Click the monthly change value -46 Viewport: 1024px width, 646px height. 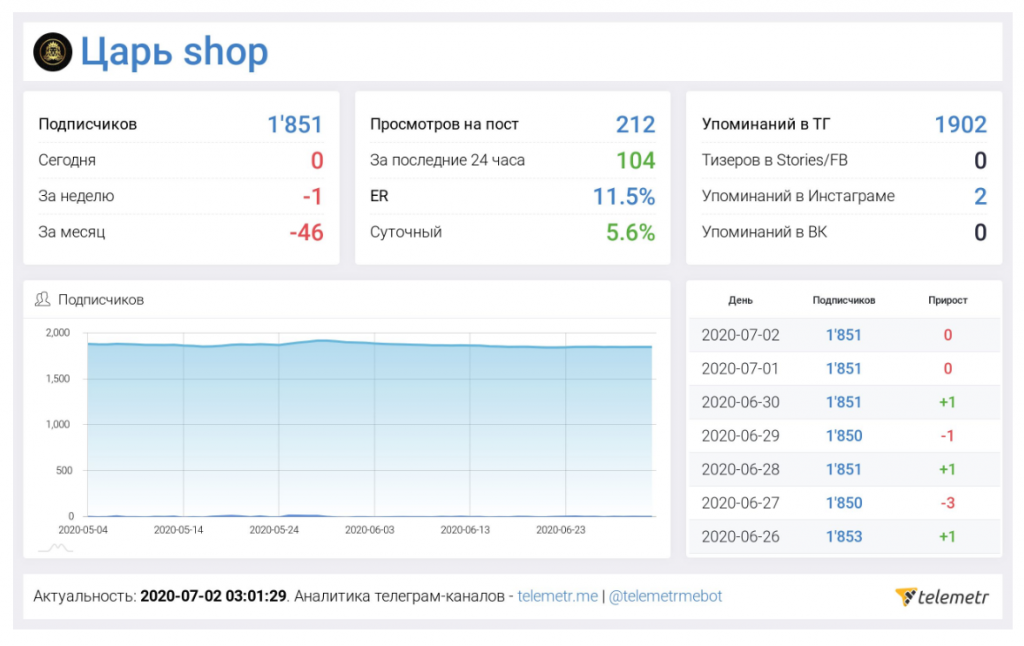(306, 233)
